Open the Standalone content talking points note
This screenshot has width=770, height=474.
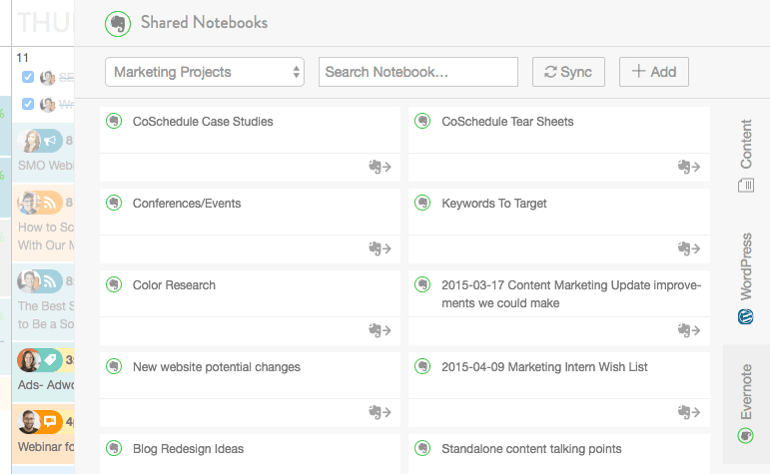[x=531, y=449]
